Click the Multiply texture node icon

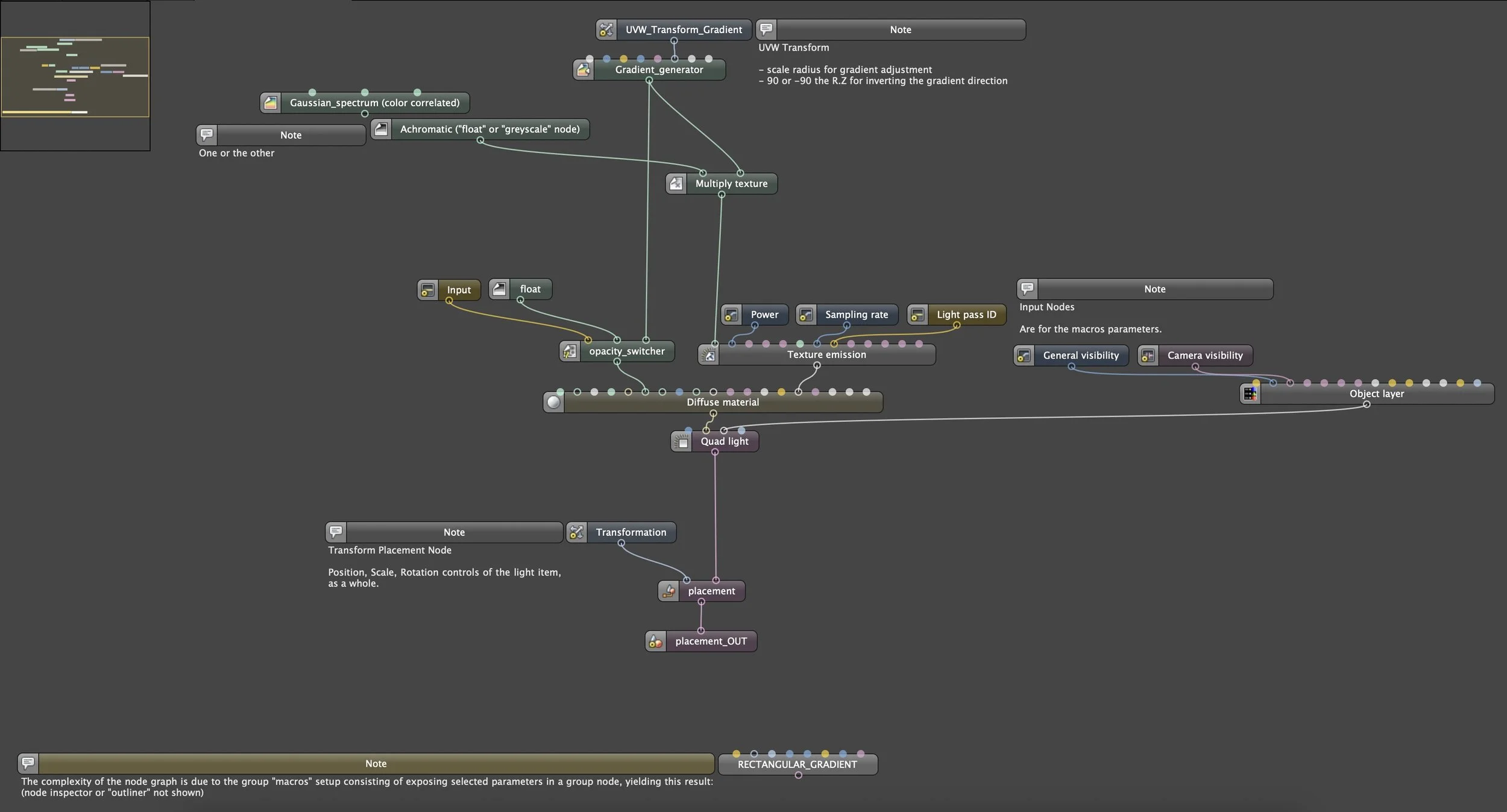pos(676,183)
